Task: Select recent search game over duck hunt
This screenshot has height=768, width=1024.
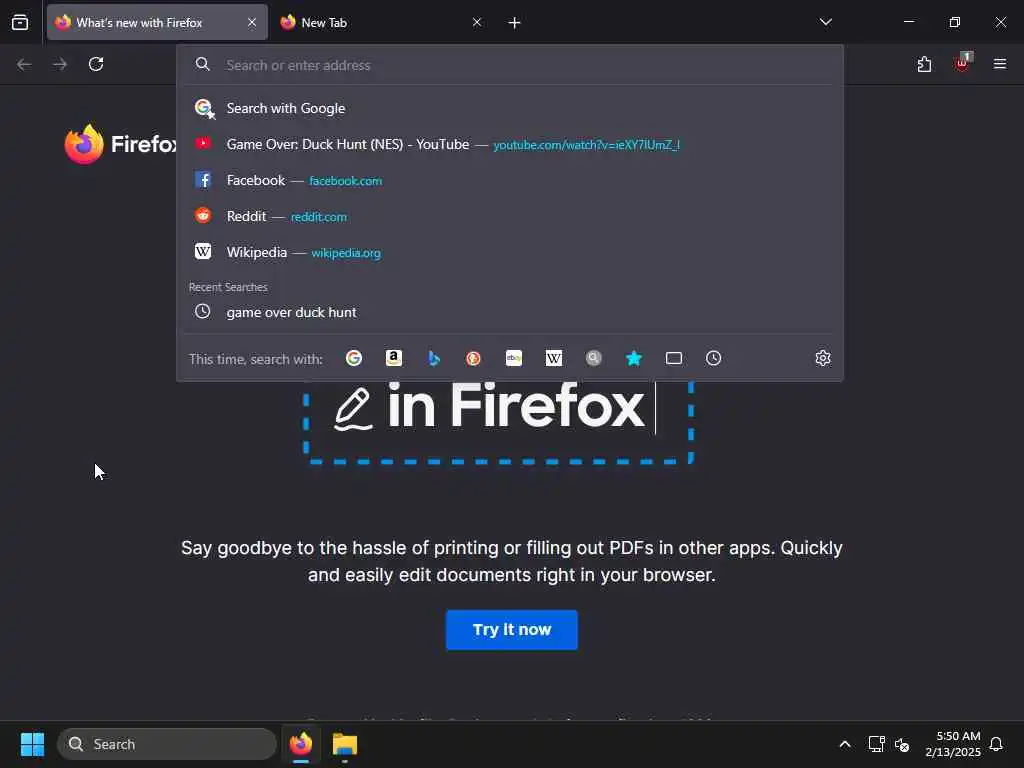Action: pyautogui.click(x=509, y=312)
